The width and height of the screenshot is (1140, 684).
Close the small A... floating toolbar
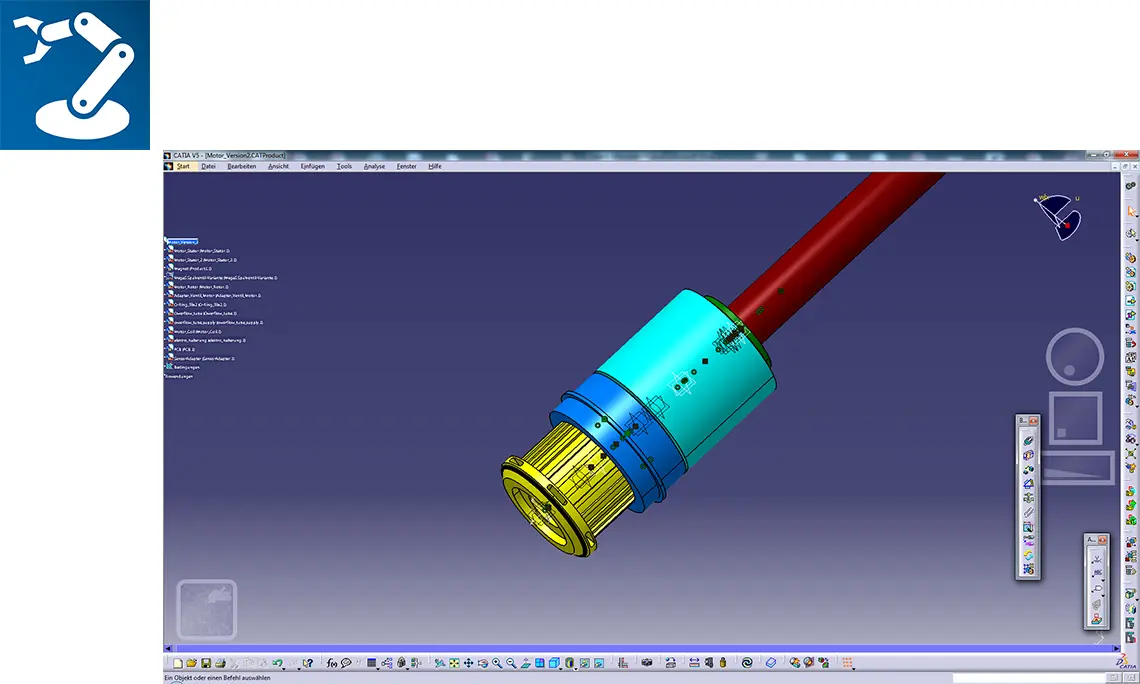tap(1102, 539)
